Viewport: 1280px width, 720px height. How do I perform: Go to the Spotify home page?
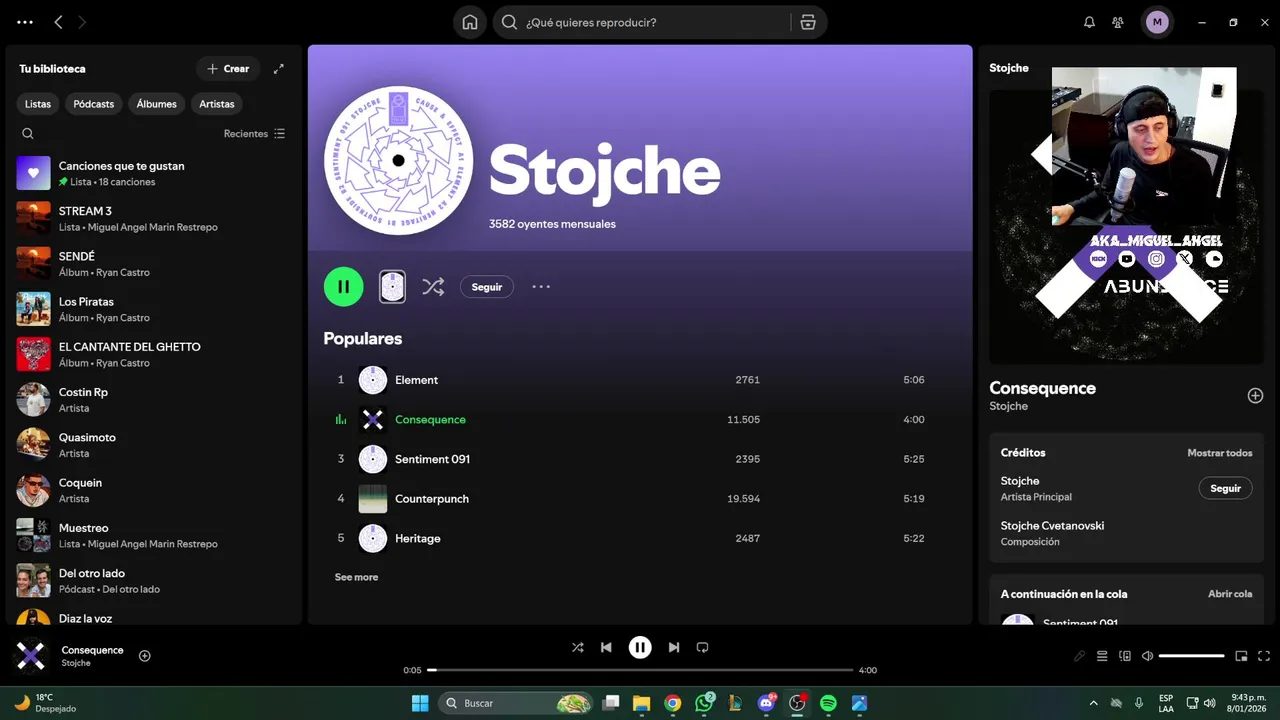click(x=470, y=22)
